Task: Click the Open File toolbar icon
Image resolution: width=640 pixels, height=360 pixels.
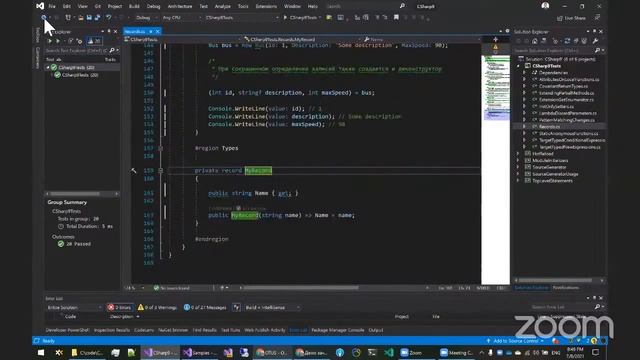Action: click(x=81, y=18)
